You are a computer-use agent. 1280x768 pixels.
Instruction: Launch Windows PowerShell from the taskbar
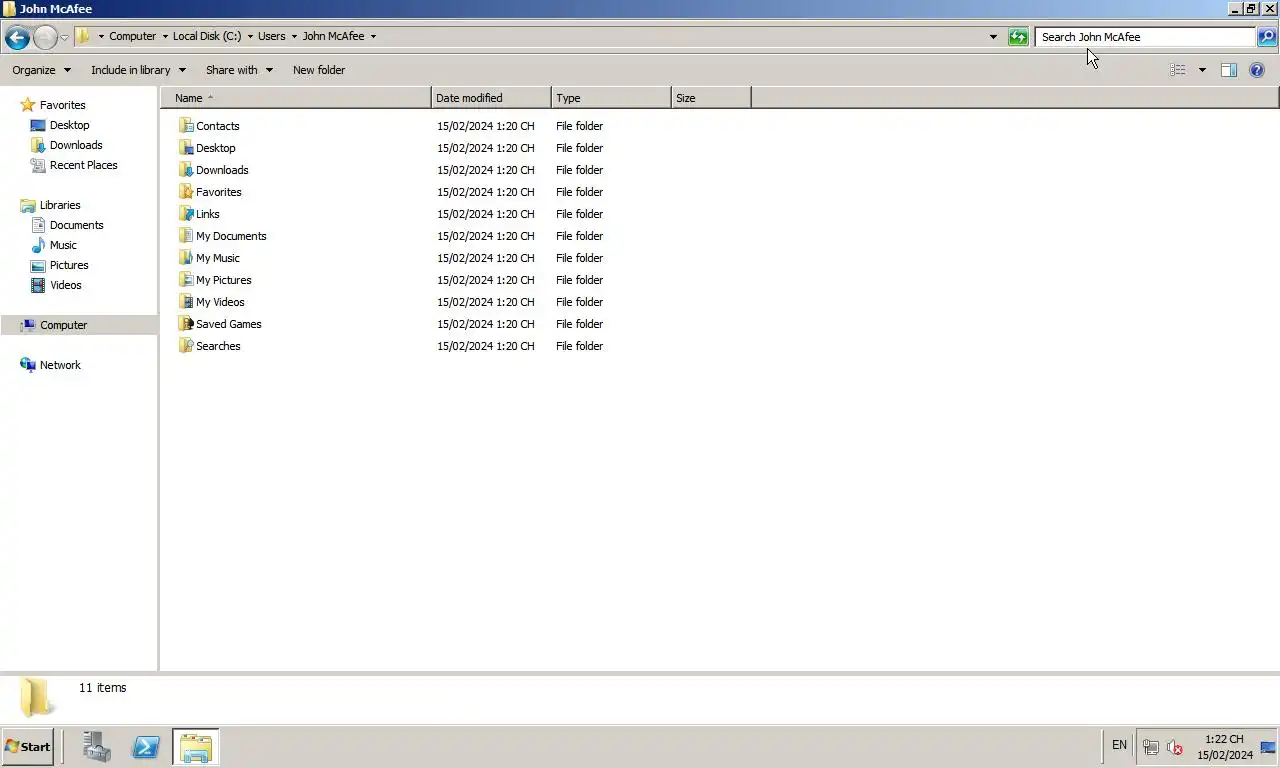pos(146,747)
